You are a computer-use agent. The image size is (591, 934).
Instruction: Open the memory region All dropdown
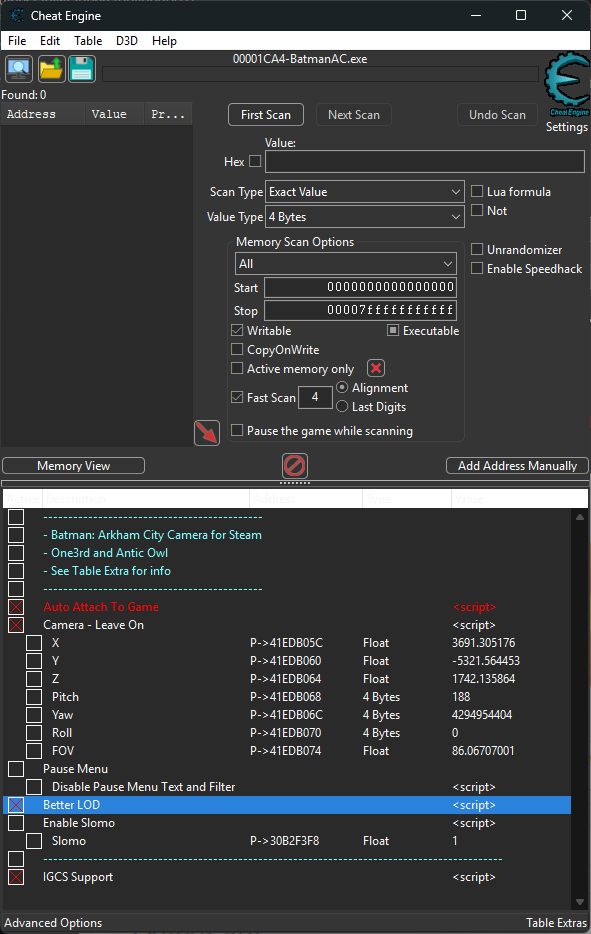pyautogui.click(x=346, y=264)
